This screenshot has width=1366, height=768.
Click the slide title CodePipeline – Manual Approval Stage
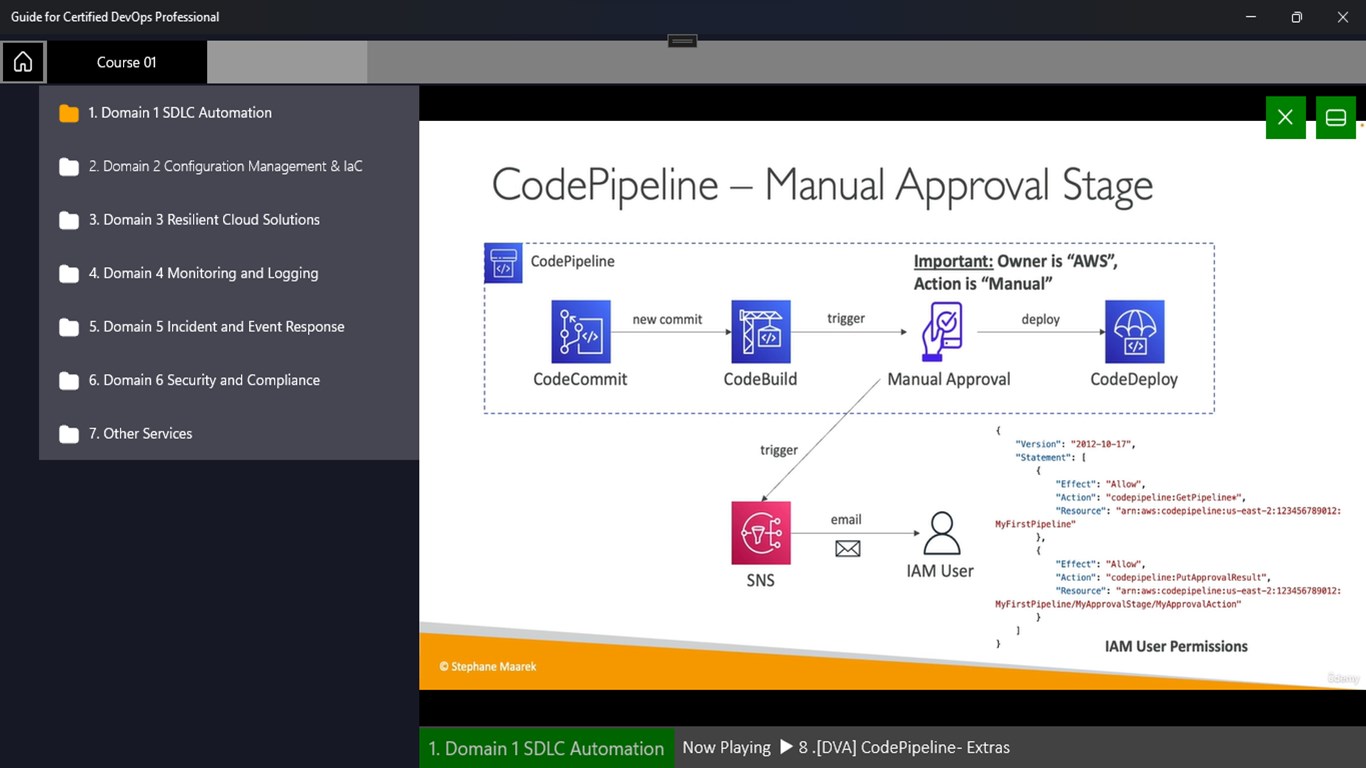tap(822, 186)
